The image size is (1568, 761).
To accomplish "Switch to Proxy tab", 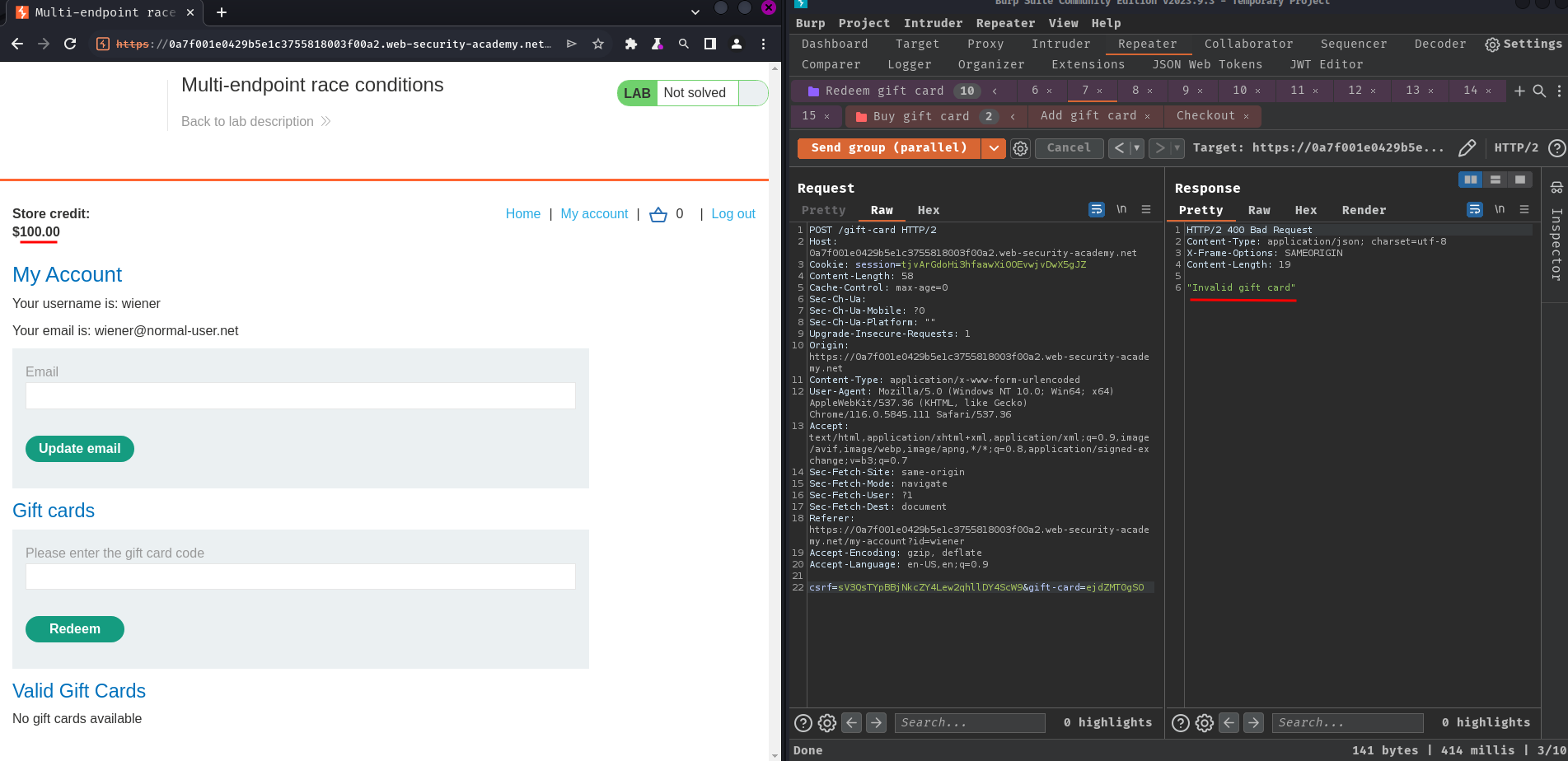I will pyautogui.click(x=985, y=44).
